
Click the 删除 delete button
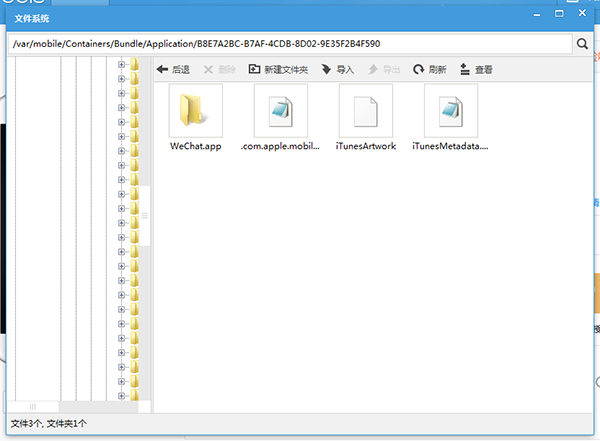(x=220, y=69)
